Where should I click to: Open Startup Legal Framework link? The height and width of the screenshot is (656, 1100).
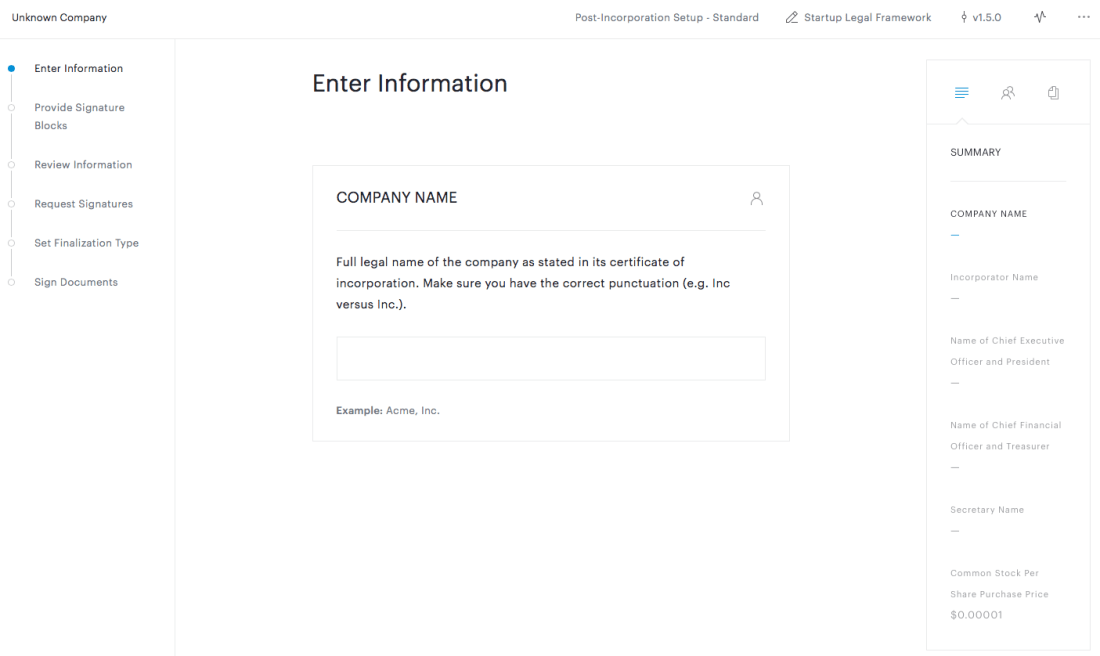[x=867, y=18]
